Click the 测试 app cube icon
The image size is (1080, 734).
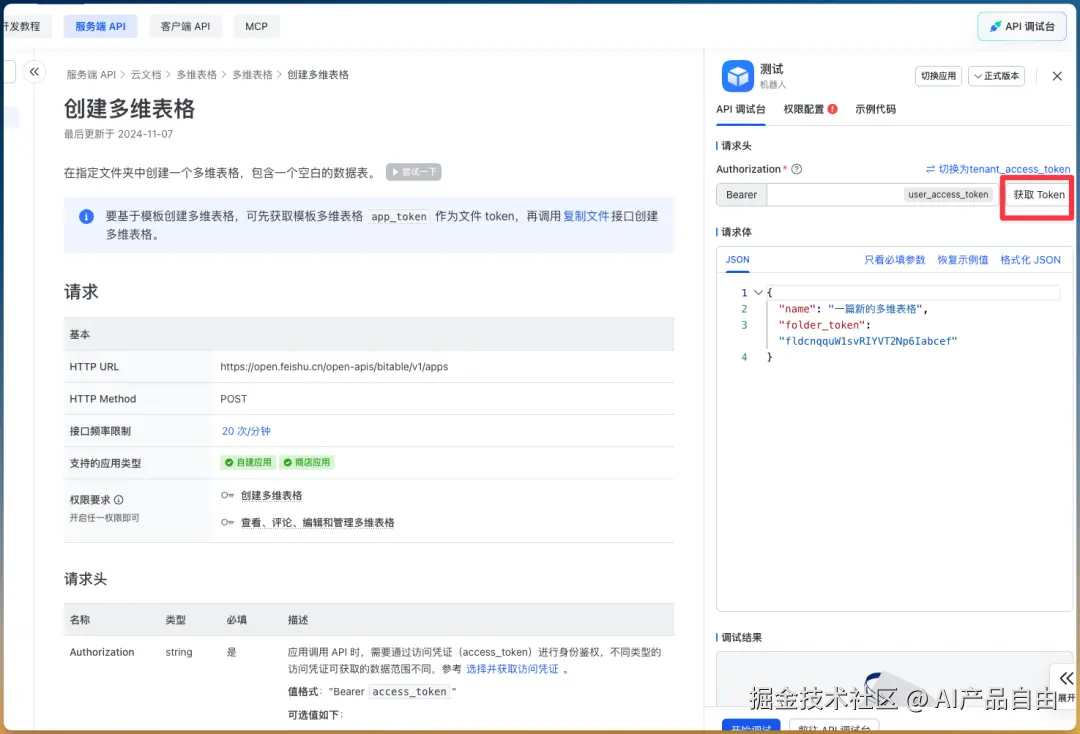point(738,76)
